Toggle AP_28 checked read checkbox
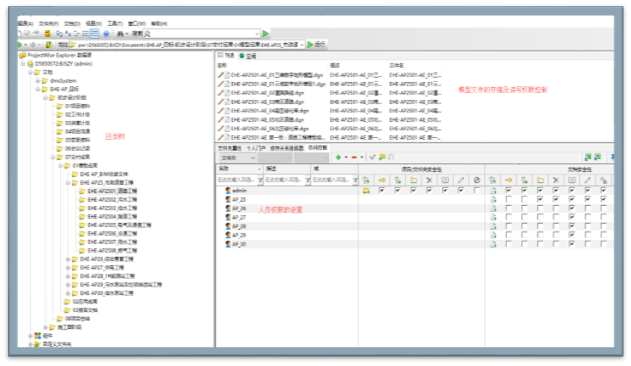 point(571,226)
